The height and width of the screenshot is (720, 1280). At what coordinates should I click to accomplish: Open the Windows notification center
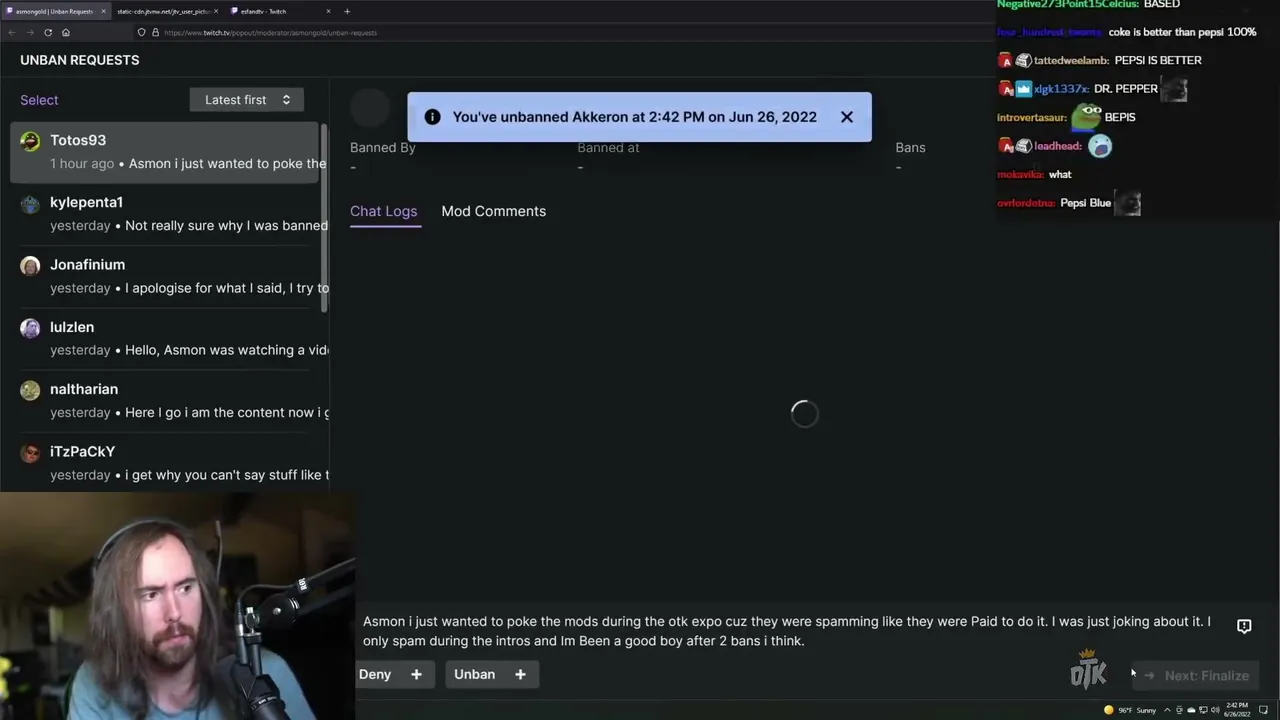tap(1264, 710)
